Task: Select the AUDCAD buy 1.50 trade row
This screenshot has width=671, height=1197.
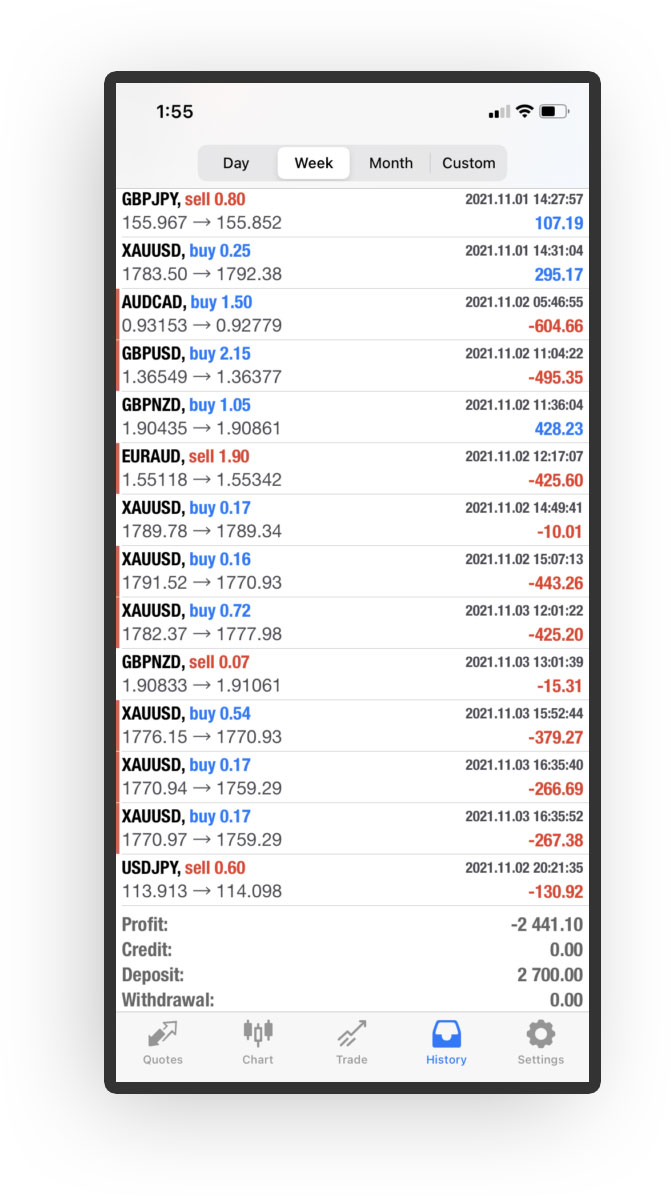Action: point(352,314)
